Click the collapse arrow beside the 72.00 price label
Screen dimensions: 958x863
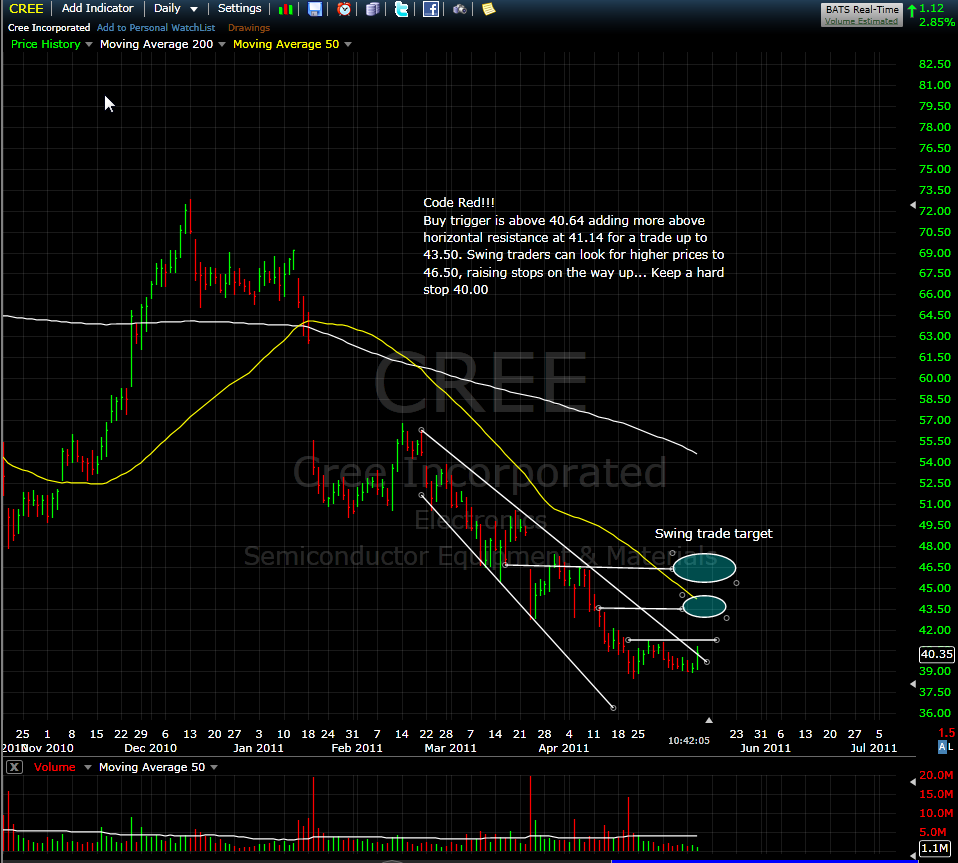pyautogui.click(x=913, y=205)
